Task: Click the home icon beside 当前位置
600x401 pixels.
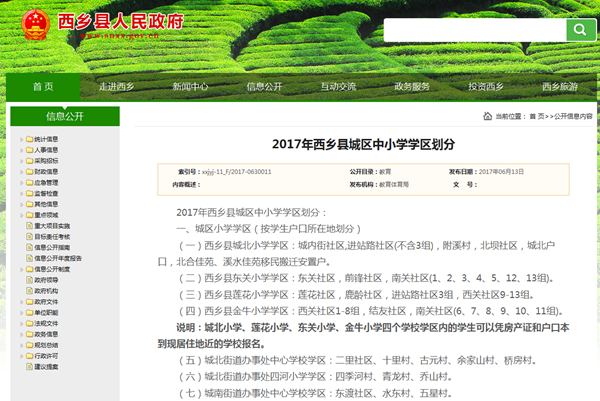Action: point(489,117)
